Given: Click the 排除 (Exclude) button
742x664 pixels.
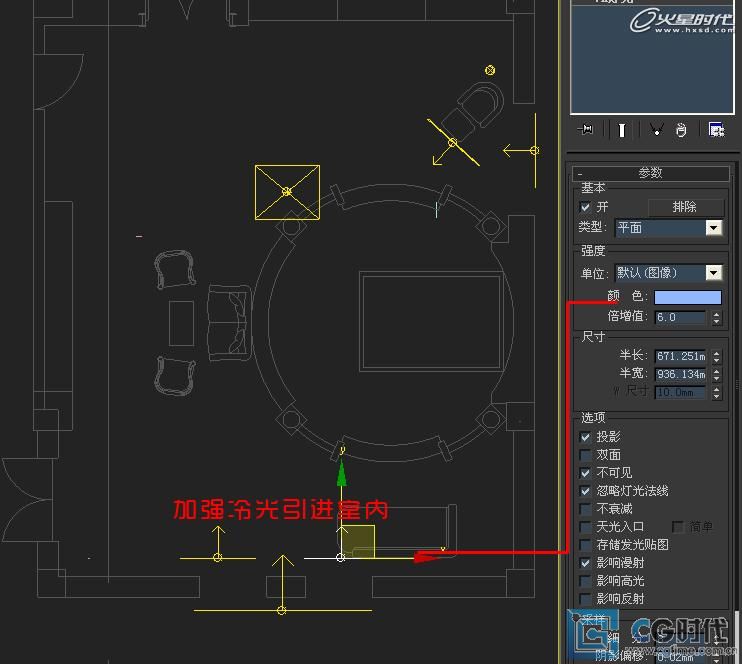Looking at the screenshot, I should [685, 207].
